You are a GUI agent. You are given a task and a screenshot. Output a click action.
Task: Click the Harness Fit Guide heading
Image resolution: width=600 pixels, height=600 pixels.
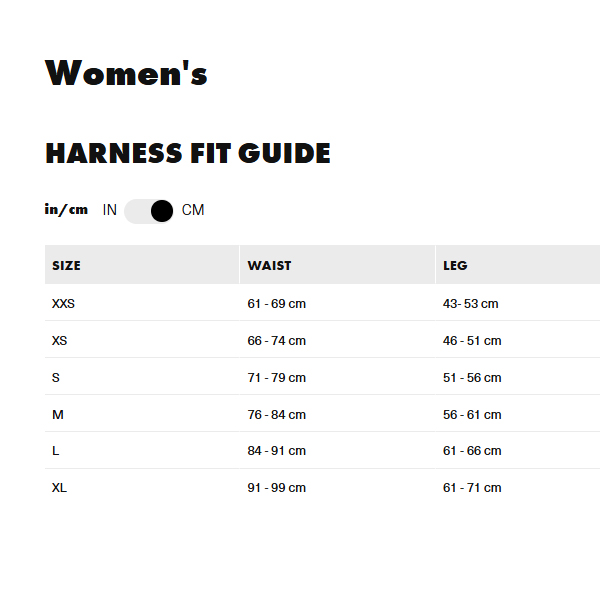(188, 154)
